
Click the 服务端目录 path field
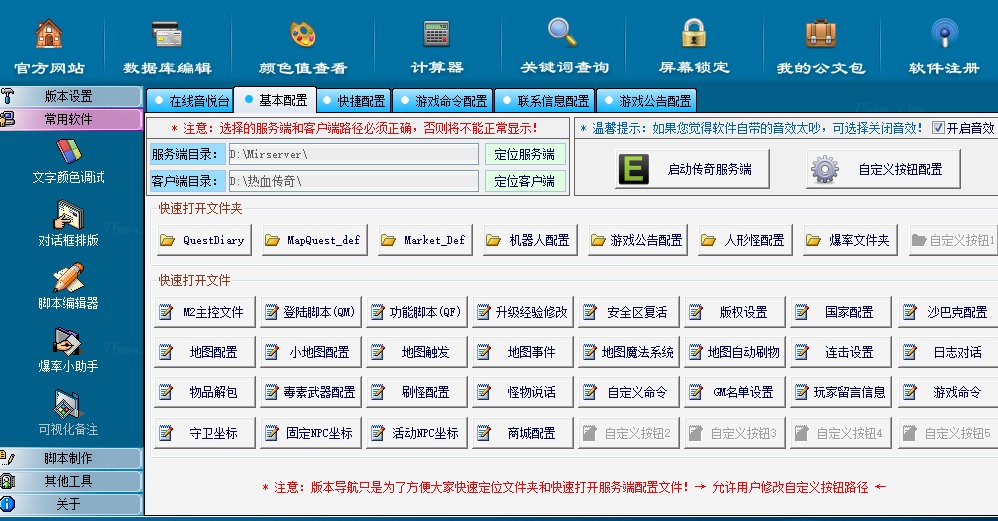352,155
